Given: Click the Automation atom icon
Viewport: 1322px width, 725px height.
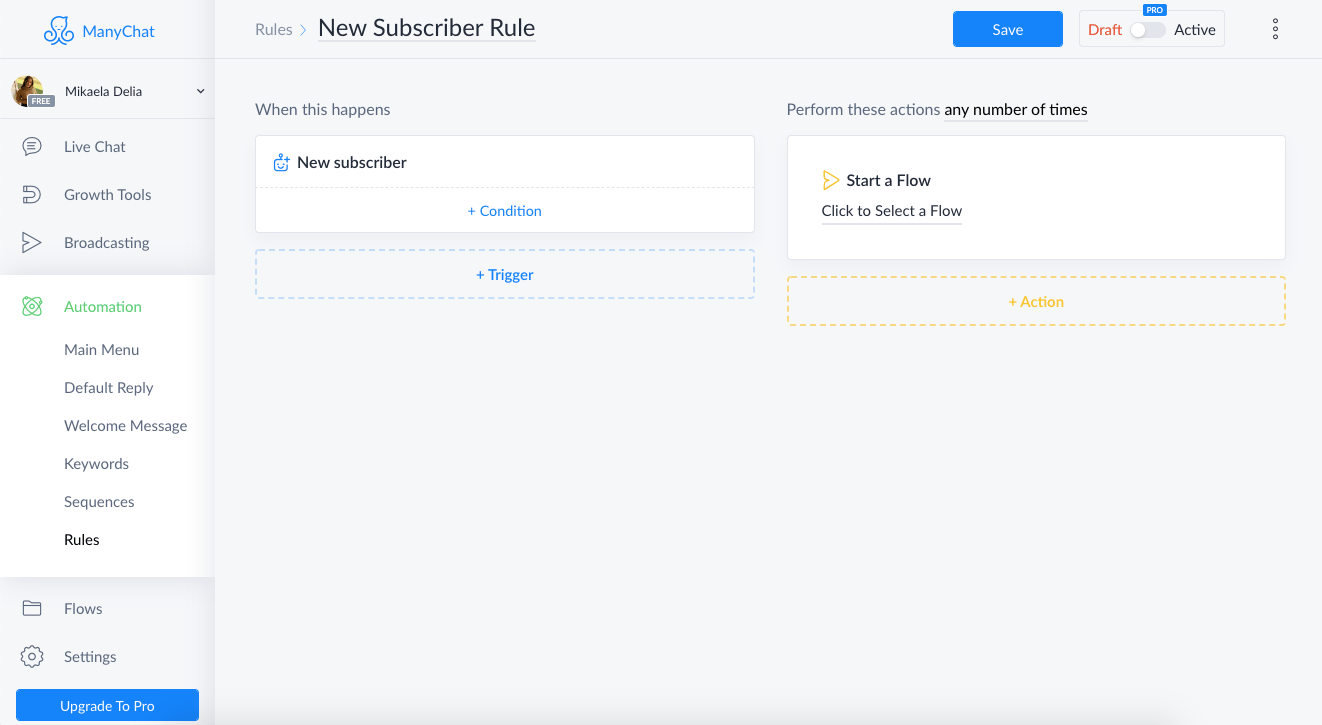Looking at the screenshot, I should click(x=32, y=307).
